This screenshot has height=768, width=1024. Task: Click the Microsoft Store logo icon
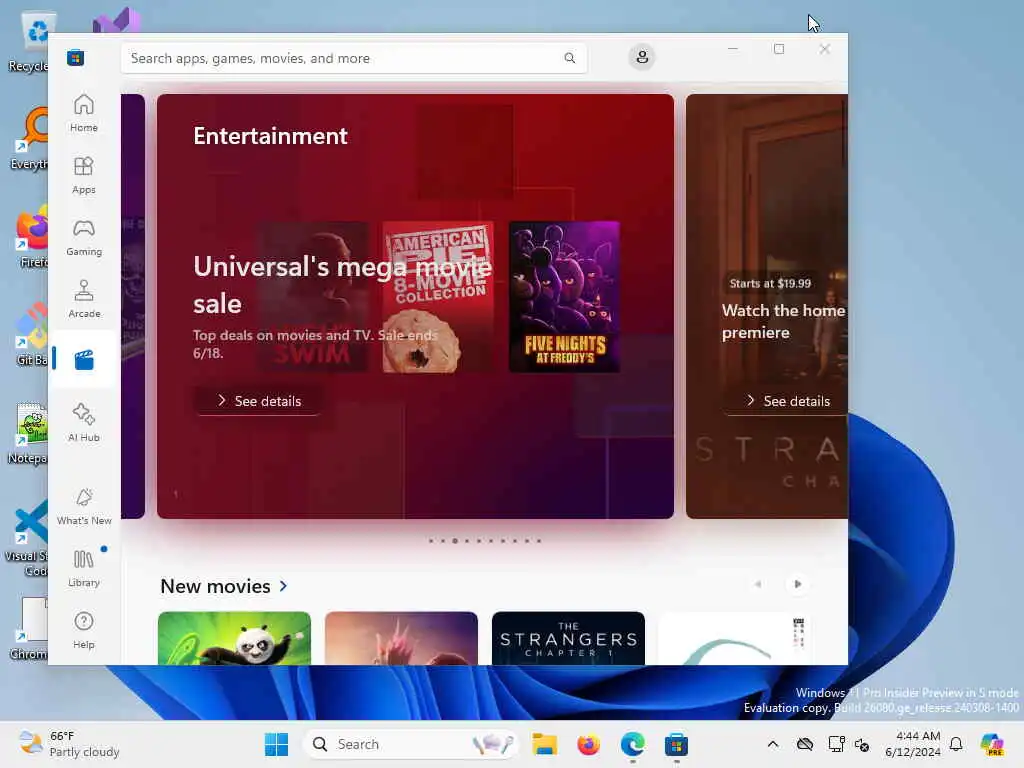click(75, 57)
